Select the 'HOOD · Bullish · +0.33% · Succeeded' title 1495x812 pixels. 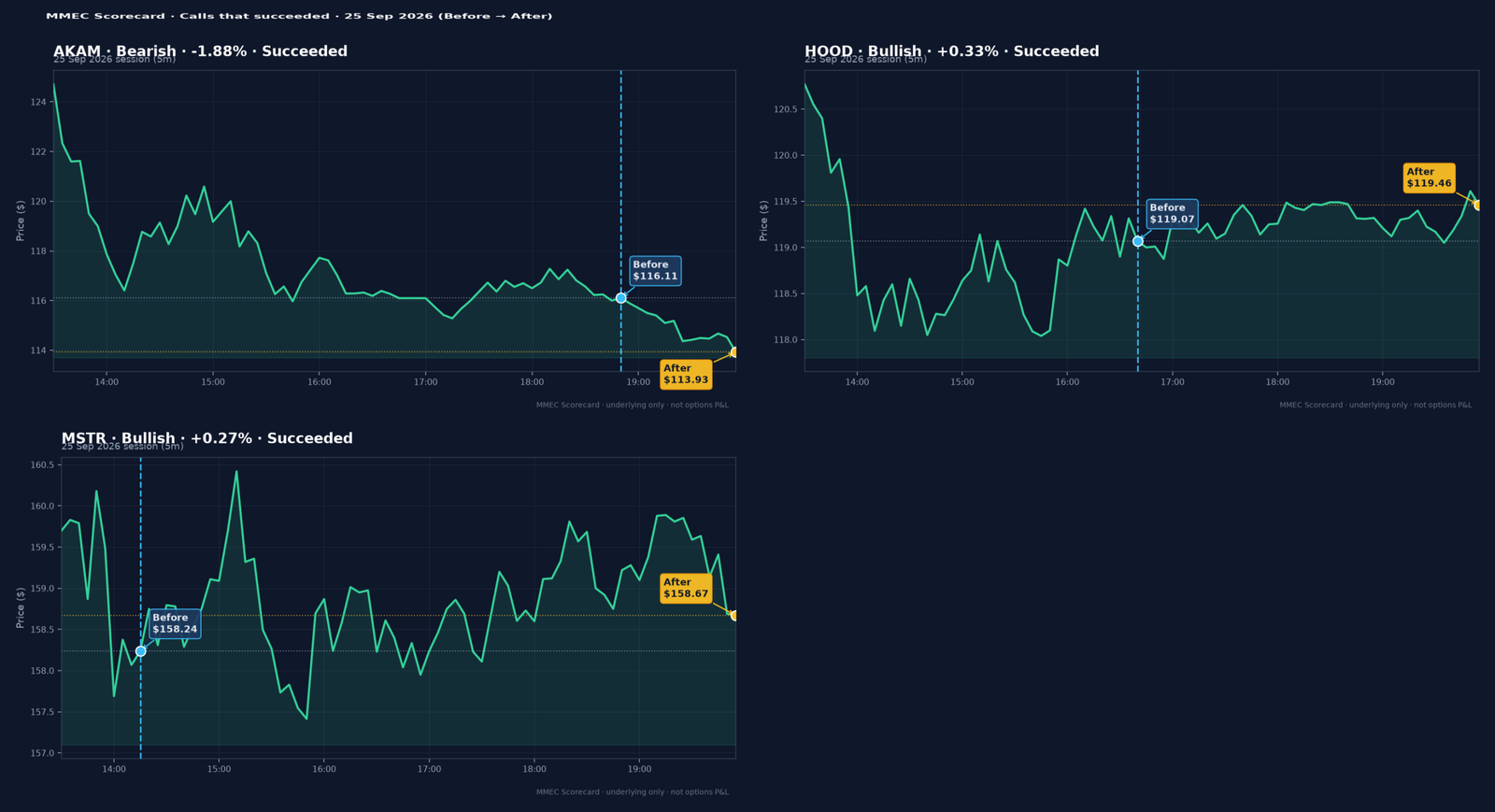(951, 51)
